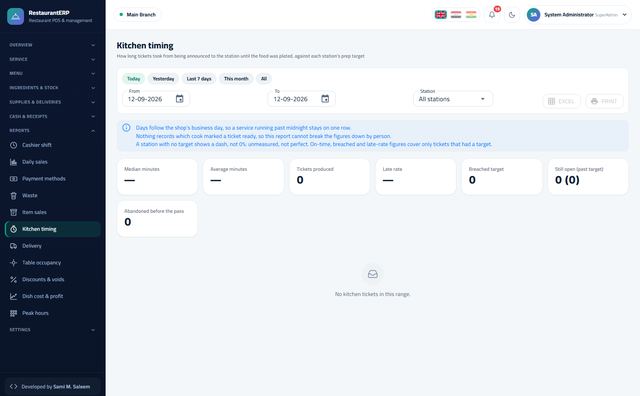Expand Supplies & Deliveries section

coord(52,102)
